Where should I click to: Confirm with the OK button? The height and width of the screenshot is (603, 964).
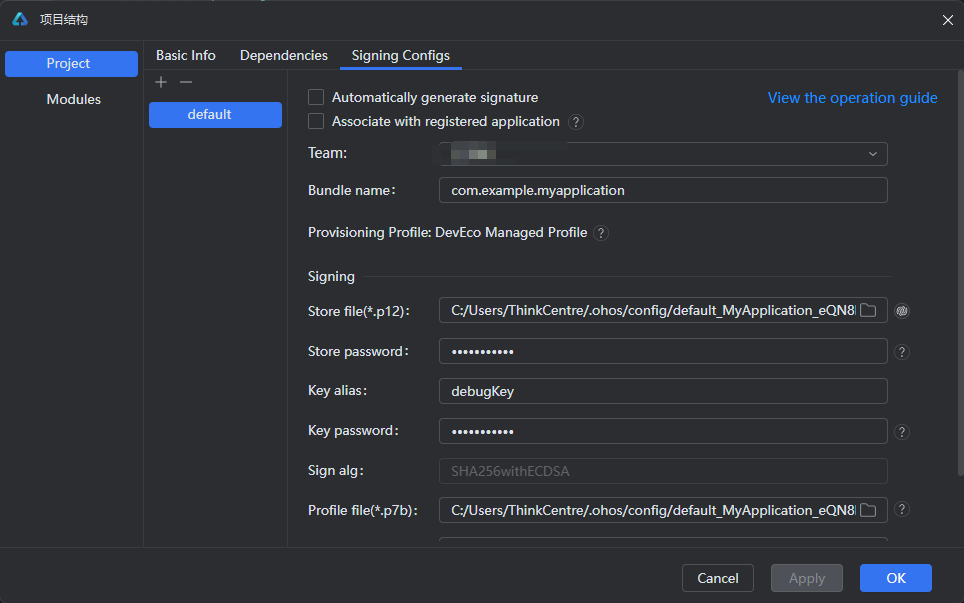point(896,578)
